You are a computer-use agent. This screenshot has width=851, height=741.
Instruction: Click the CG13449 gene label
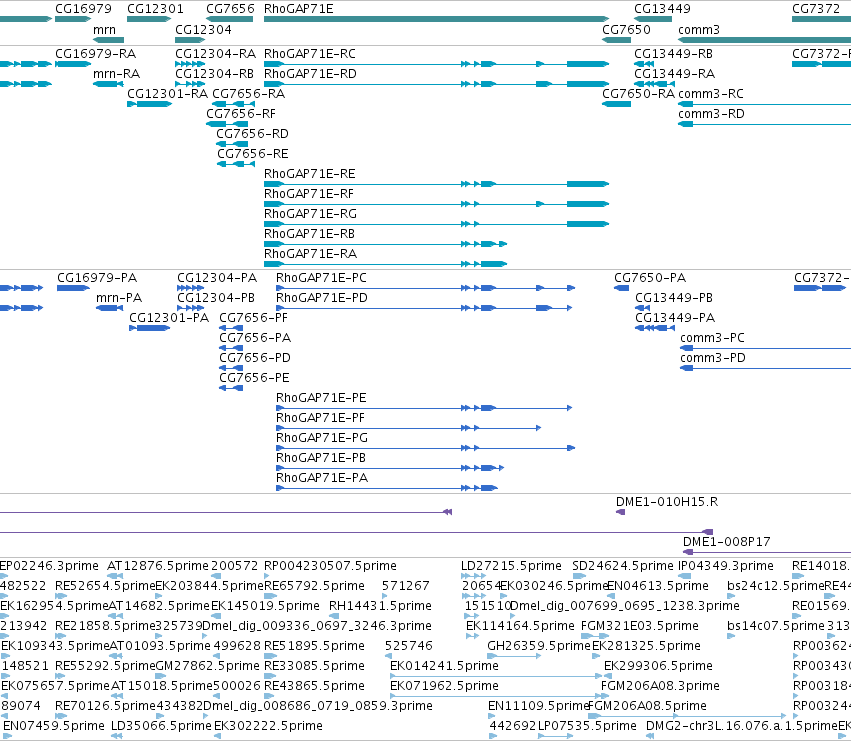coord(662,9)
